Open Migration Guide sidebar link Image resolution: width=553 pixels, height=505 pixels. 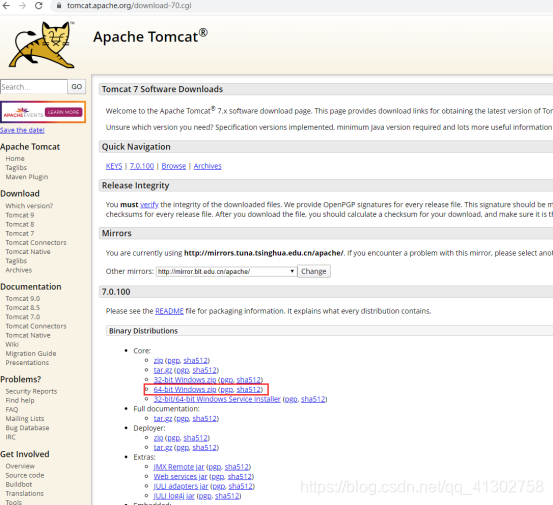tap(31, 354)
